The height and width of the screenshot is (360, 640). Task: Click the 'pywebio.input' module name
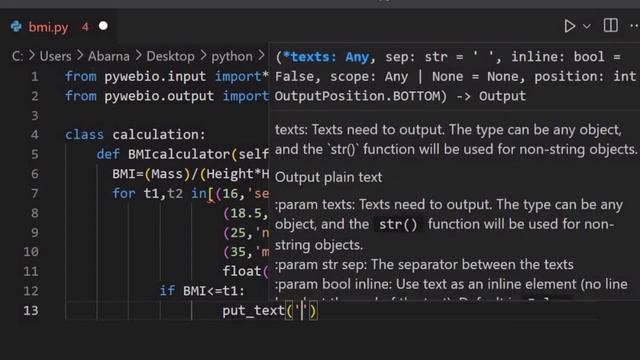(x=155, y=76)
